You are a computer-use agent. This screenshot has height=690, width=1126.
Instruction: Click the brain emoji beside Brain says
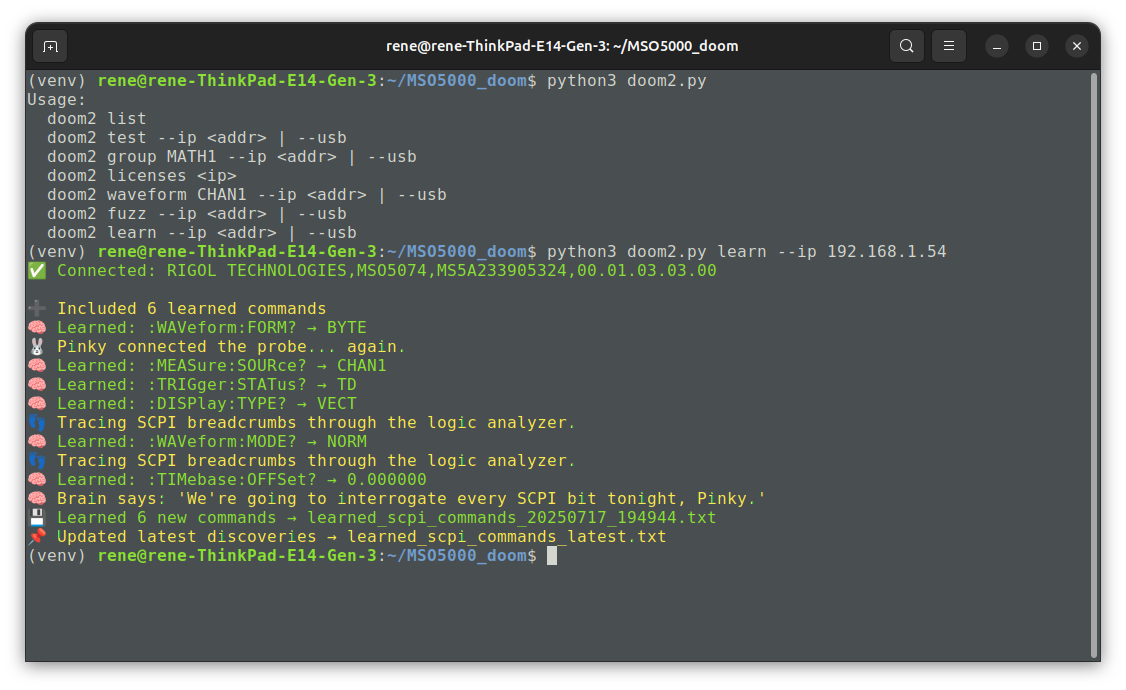click(x=37, y=499)
